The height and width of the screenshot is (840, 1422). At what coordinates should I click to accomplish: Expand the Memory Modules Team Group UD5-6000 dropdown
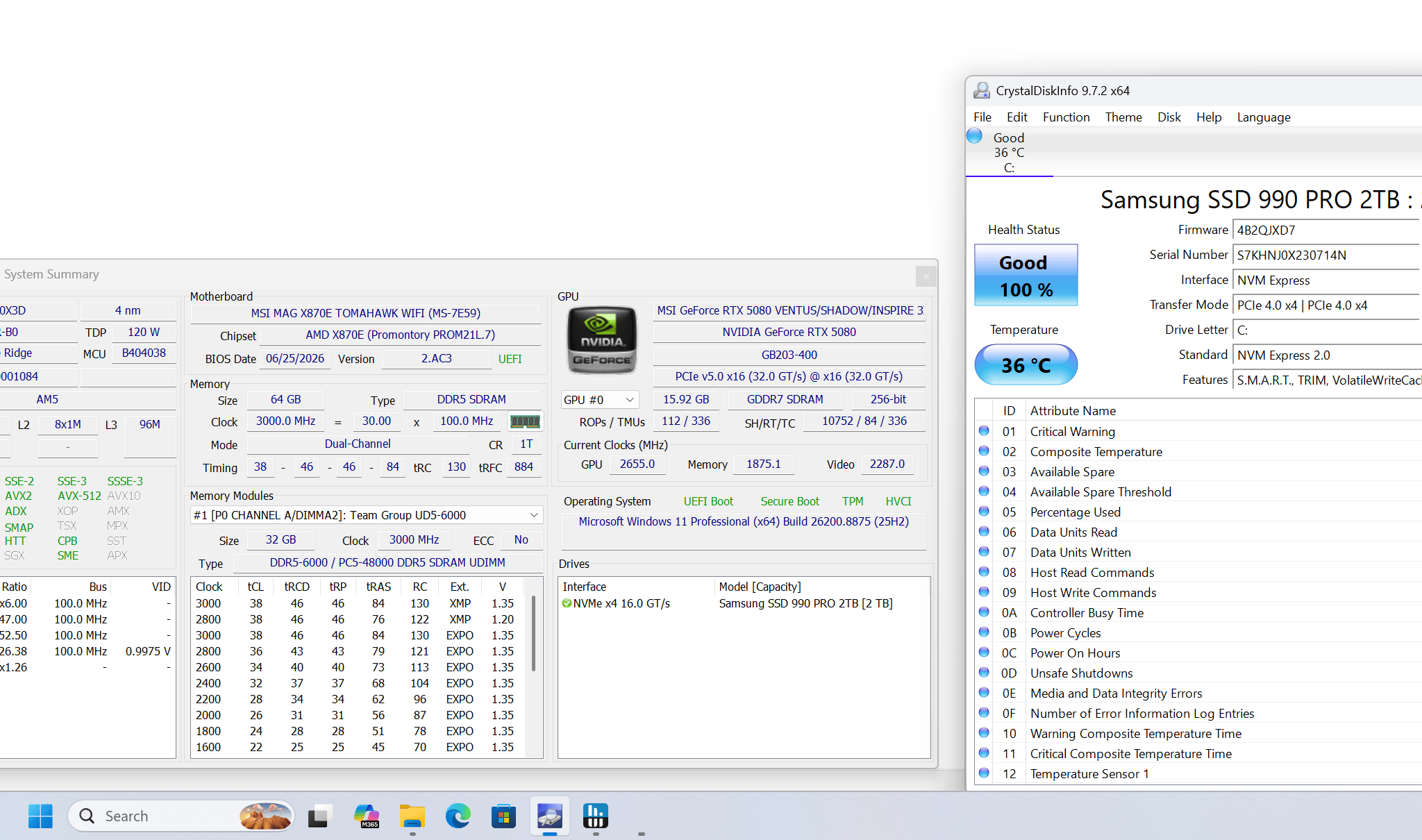pyautogui.click(x=367, y=515)
